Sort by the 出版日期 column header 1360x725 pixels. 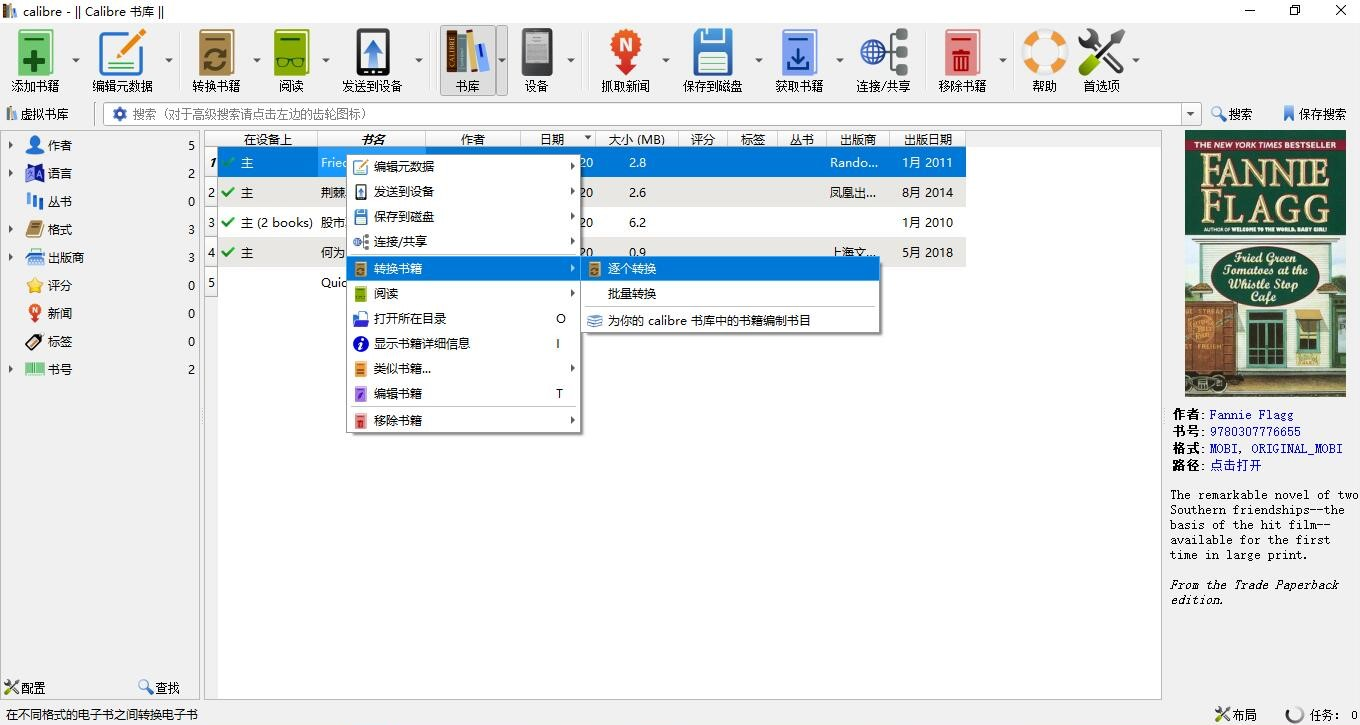927,139
